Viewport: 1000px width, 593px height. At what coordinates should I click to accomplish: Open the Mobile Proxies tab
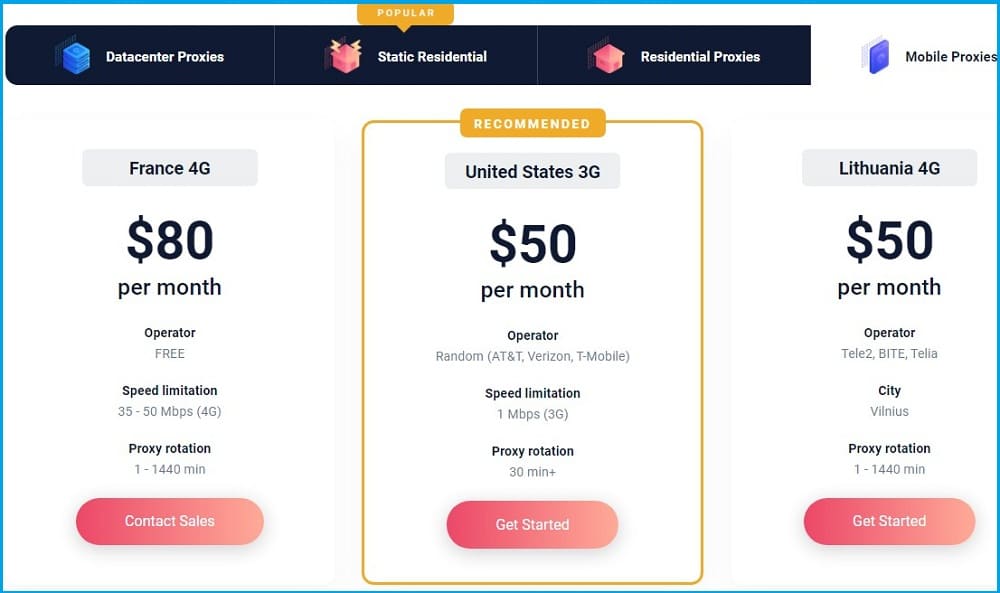tap(928, 55)
